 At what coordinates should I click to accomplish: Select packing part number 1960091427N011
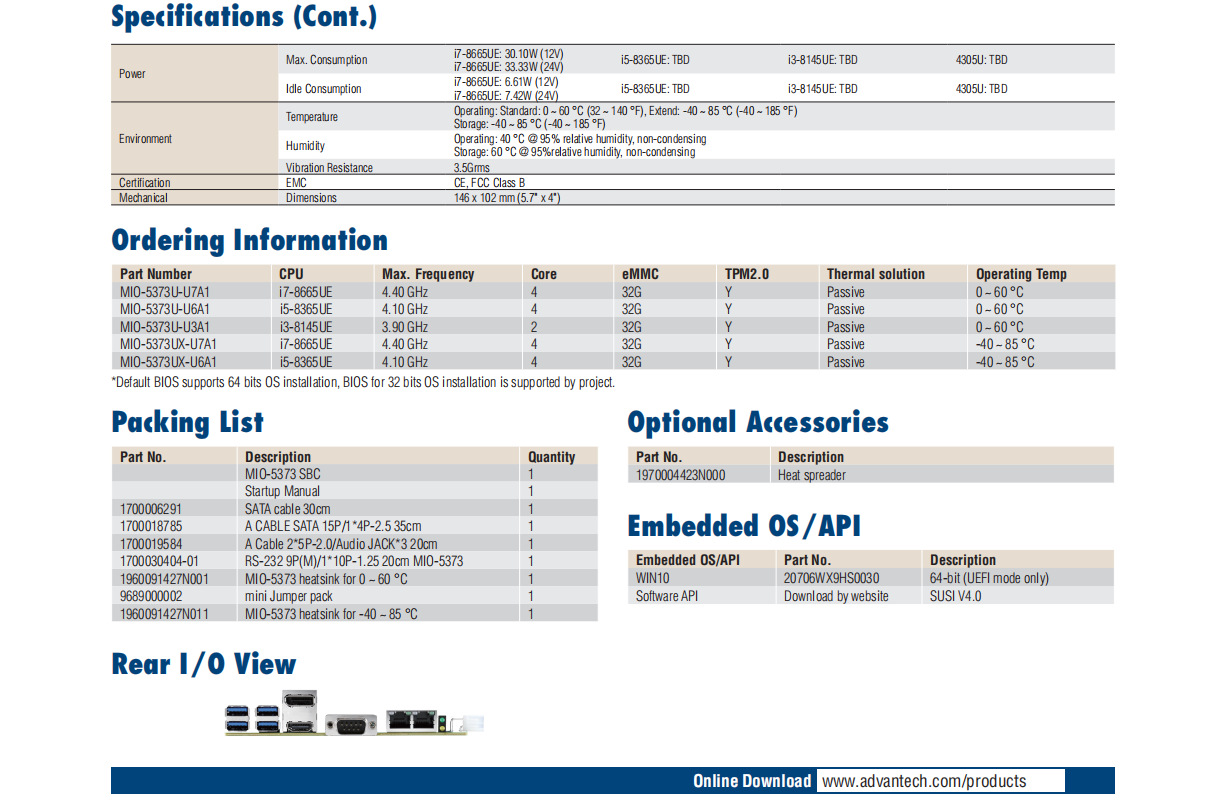click(x=164, y=614)
